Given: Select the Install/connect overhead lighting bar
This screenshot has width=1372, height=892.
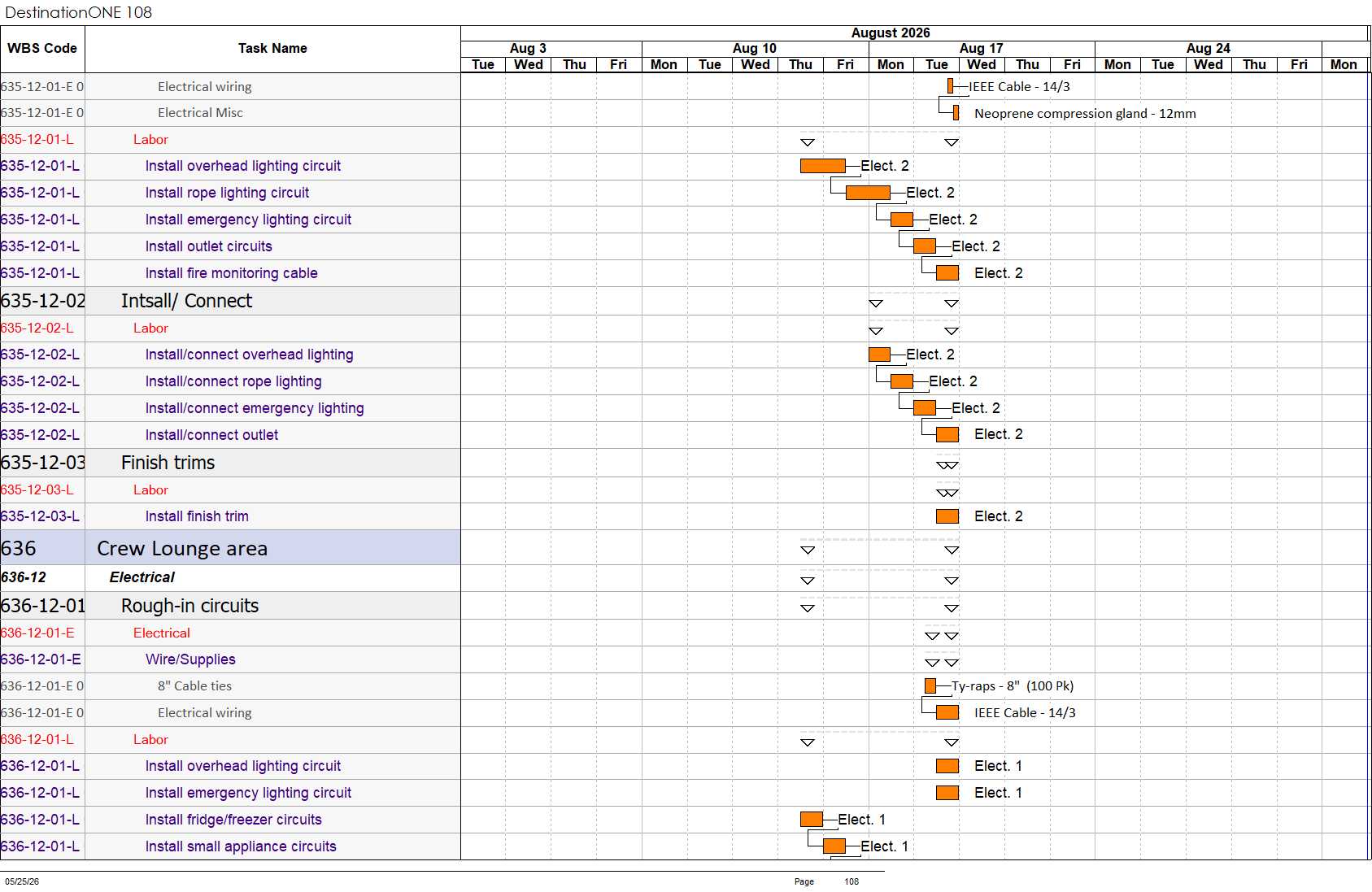Looking at the screenshot, I should click(x=879, y=355).
